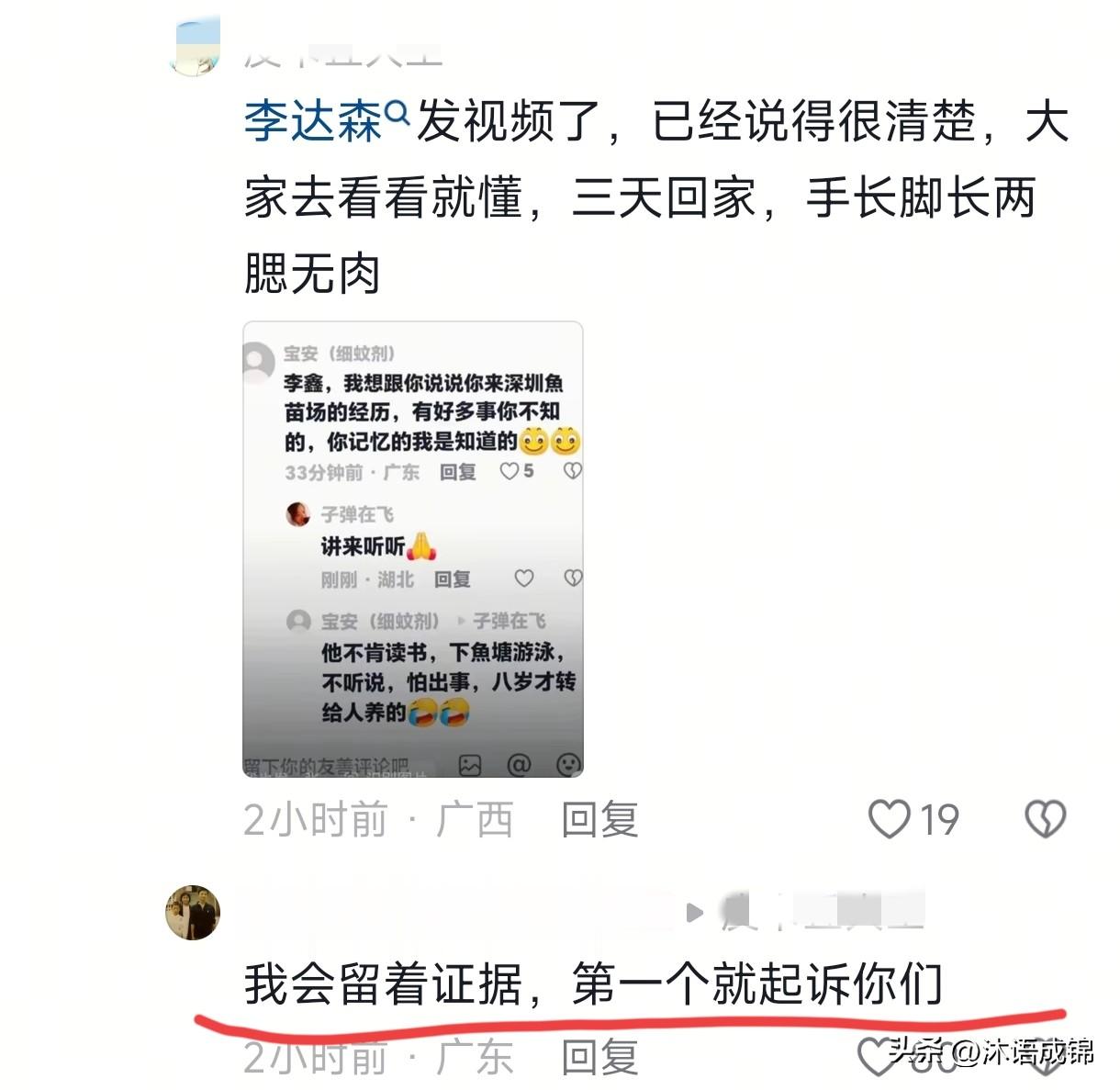Tap the broken-heart dislike icon beside 19
This screenshot has height=1090, width=1120.
point(1045,819)
